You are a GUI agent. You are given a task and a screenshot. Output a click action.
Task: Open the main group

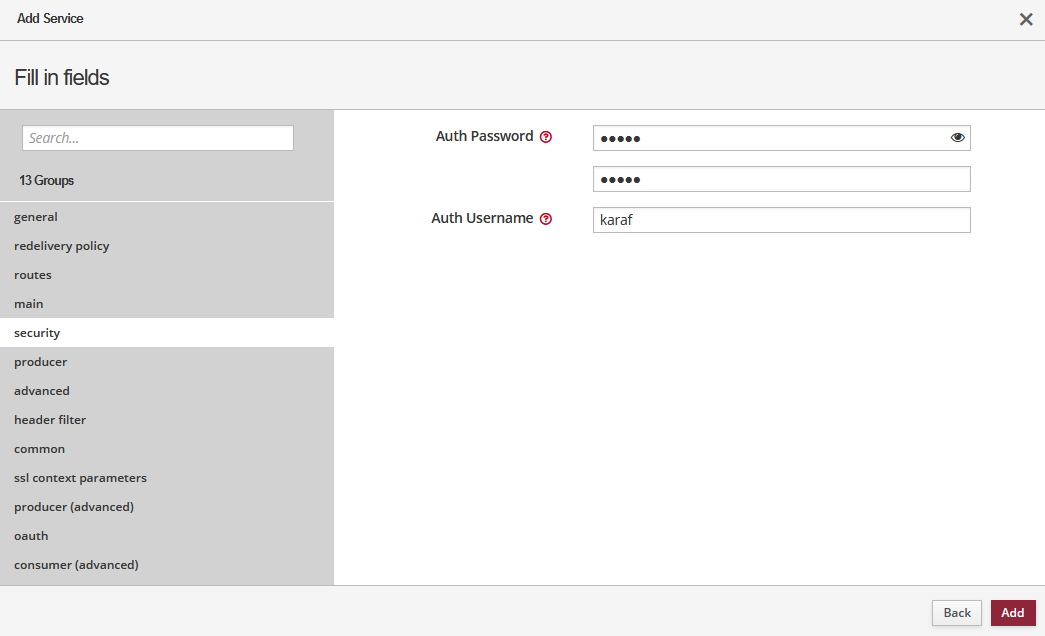pyautogui.click(x=28, y=304)
